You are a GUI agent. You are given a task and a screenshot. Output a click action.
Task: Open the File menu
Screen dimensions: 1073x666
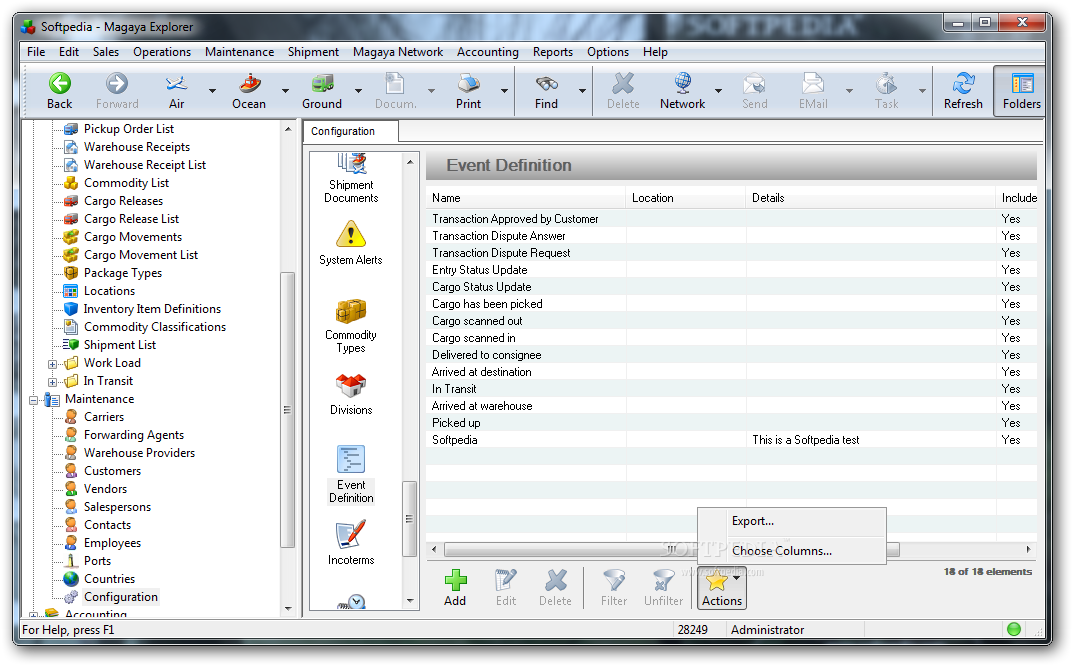[36, 52]
